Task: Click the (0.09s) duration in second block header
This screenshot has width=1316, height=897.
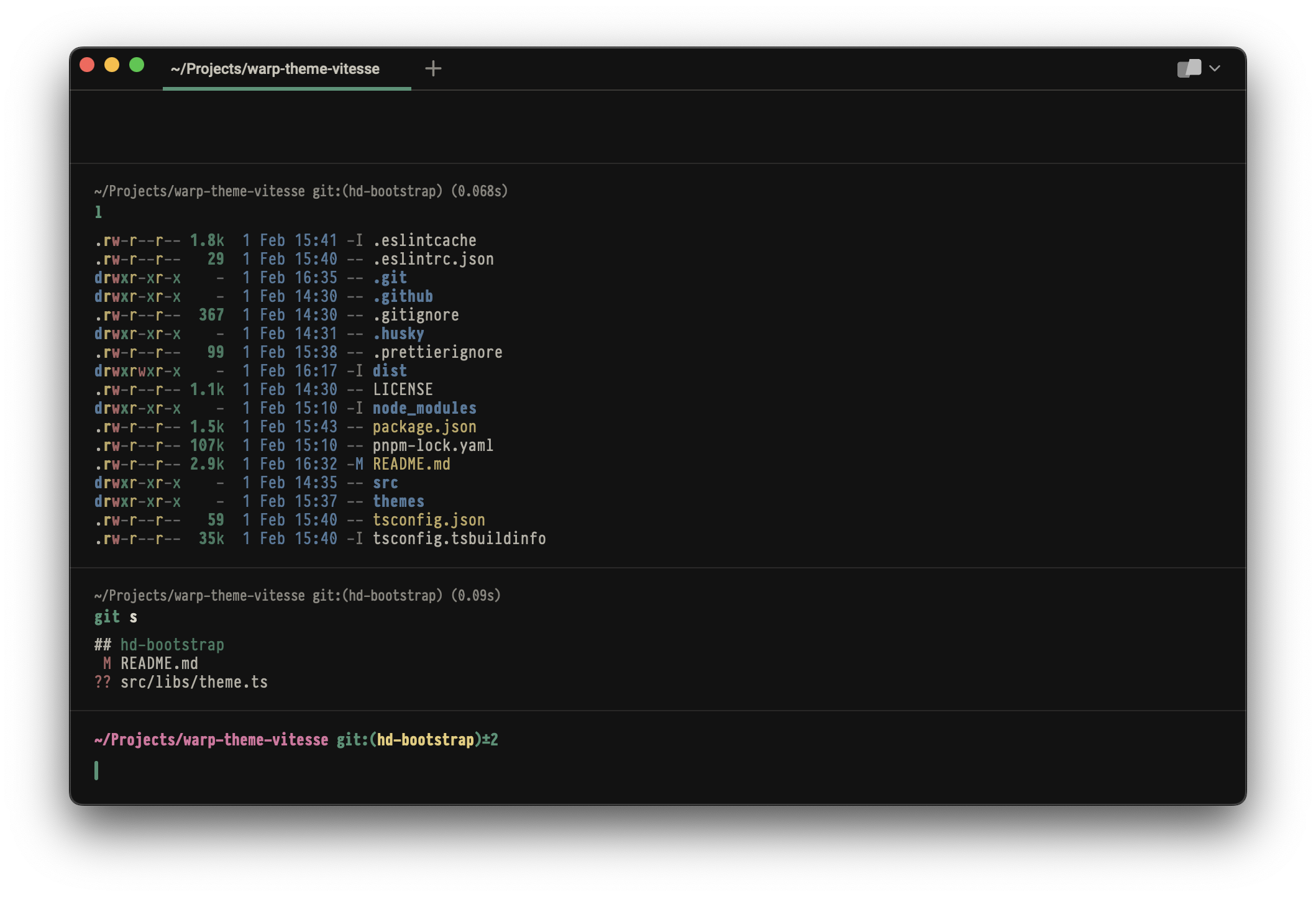Action: pyautogui.click(x=476, y=596)
